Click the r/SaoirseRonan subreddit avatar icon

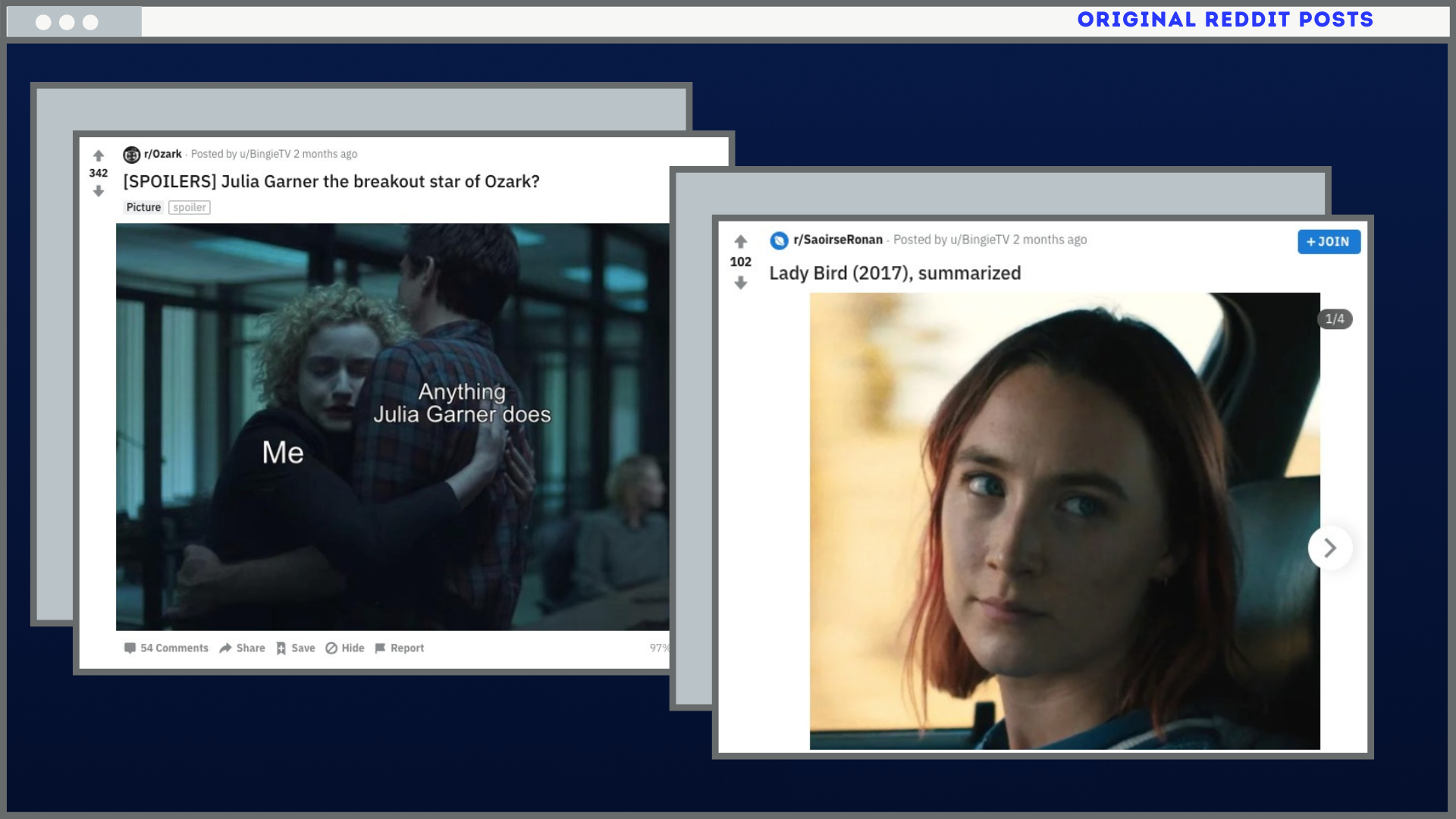click(779, 241)
